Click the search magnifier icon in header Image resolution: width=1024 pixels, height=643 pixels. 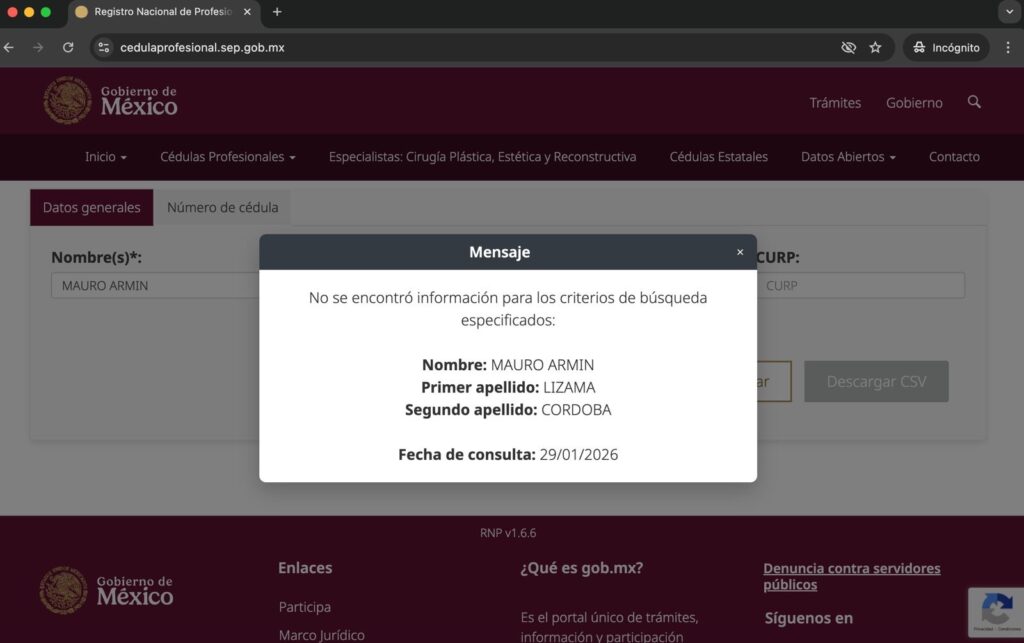974,102
